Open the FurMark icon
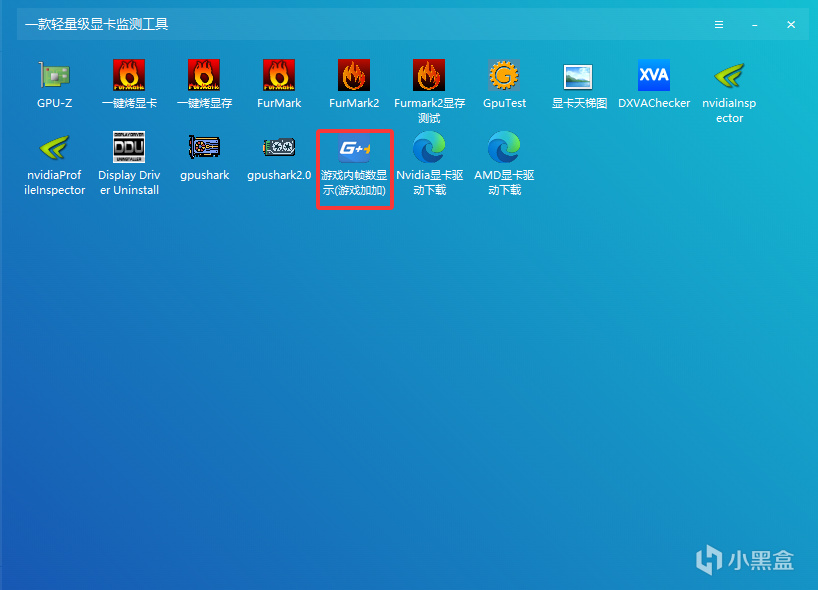Screen dimensions: 818x590 pyautogui.click(x=279, y=76)
